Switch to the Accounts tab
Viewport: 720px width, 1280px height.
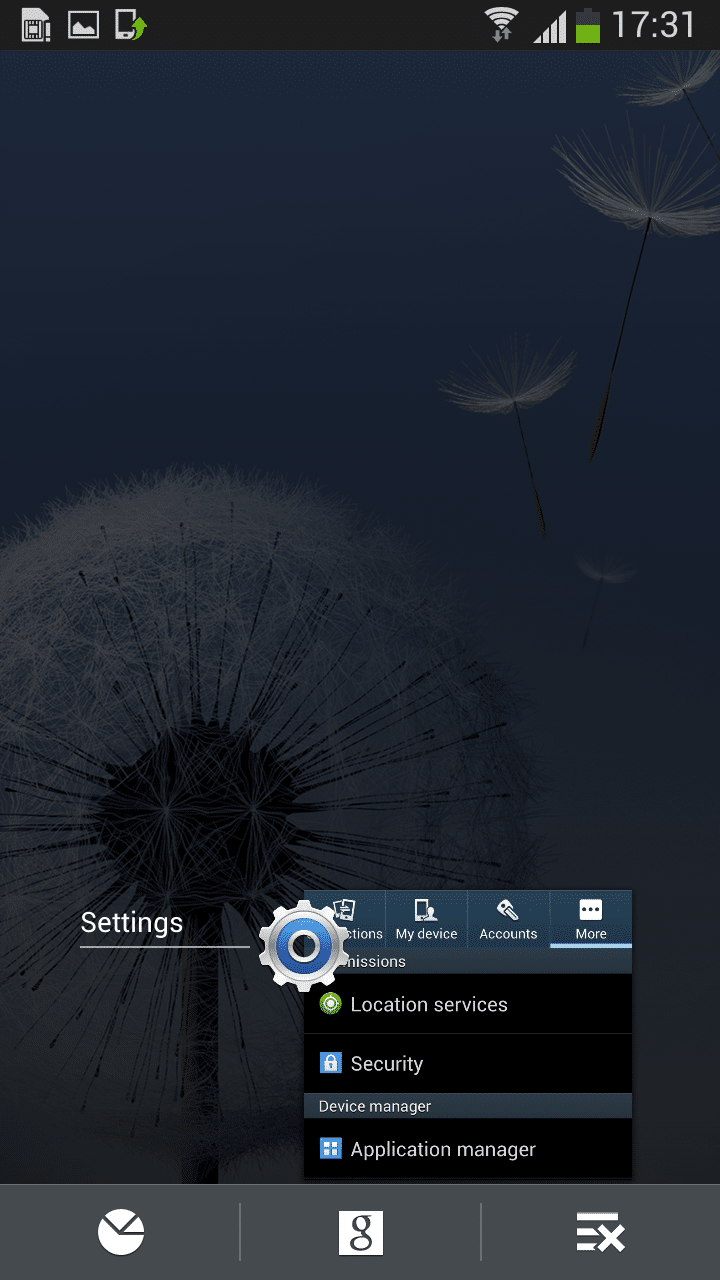tap(508, 918)
